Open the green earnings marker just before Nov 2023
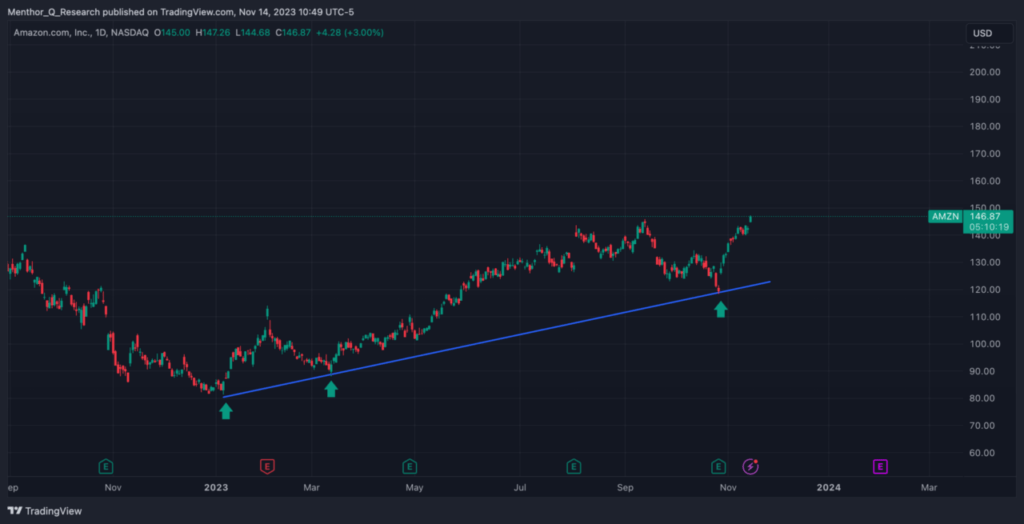 [718, 467]
